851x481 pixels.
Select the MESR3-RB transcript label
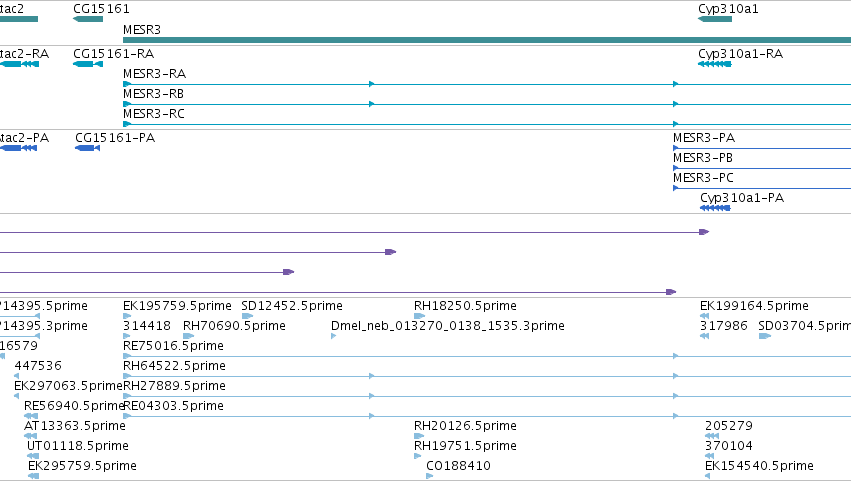154,94
